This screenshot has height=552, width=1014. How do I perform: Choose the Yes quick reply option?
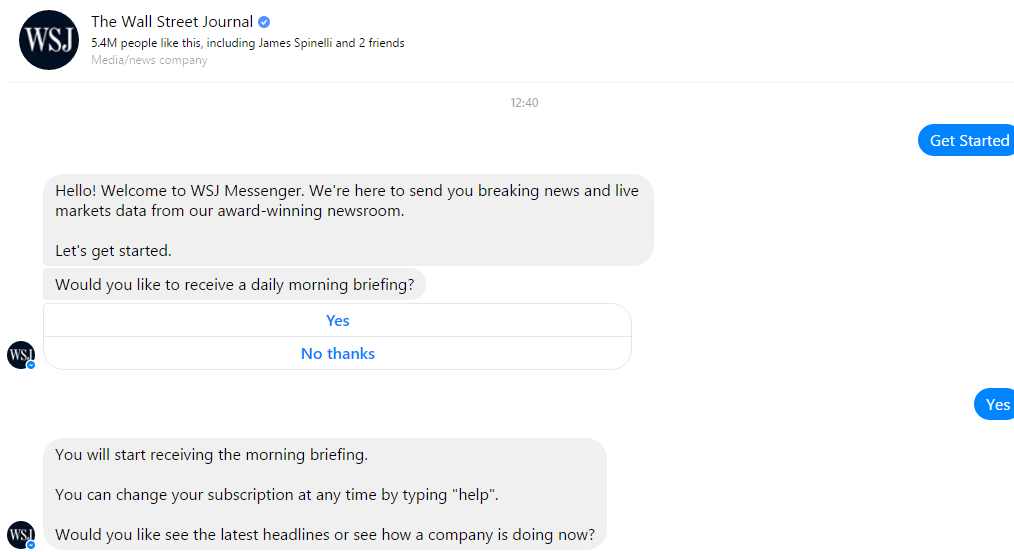coord(338,321)
